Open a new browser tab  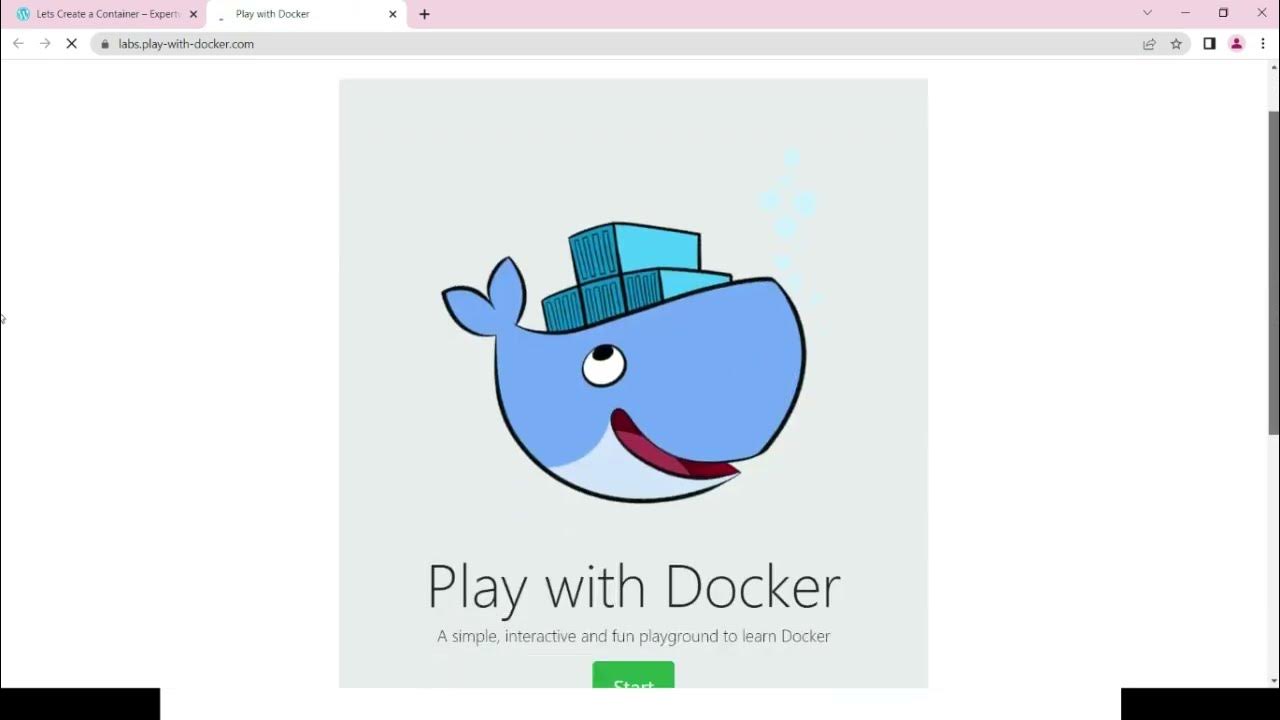click(x=424, y=14)
